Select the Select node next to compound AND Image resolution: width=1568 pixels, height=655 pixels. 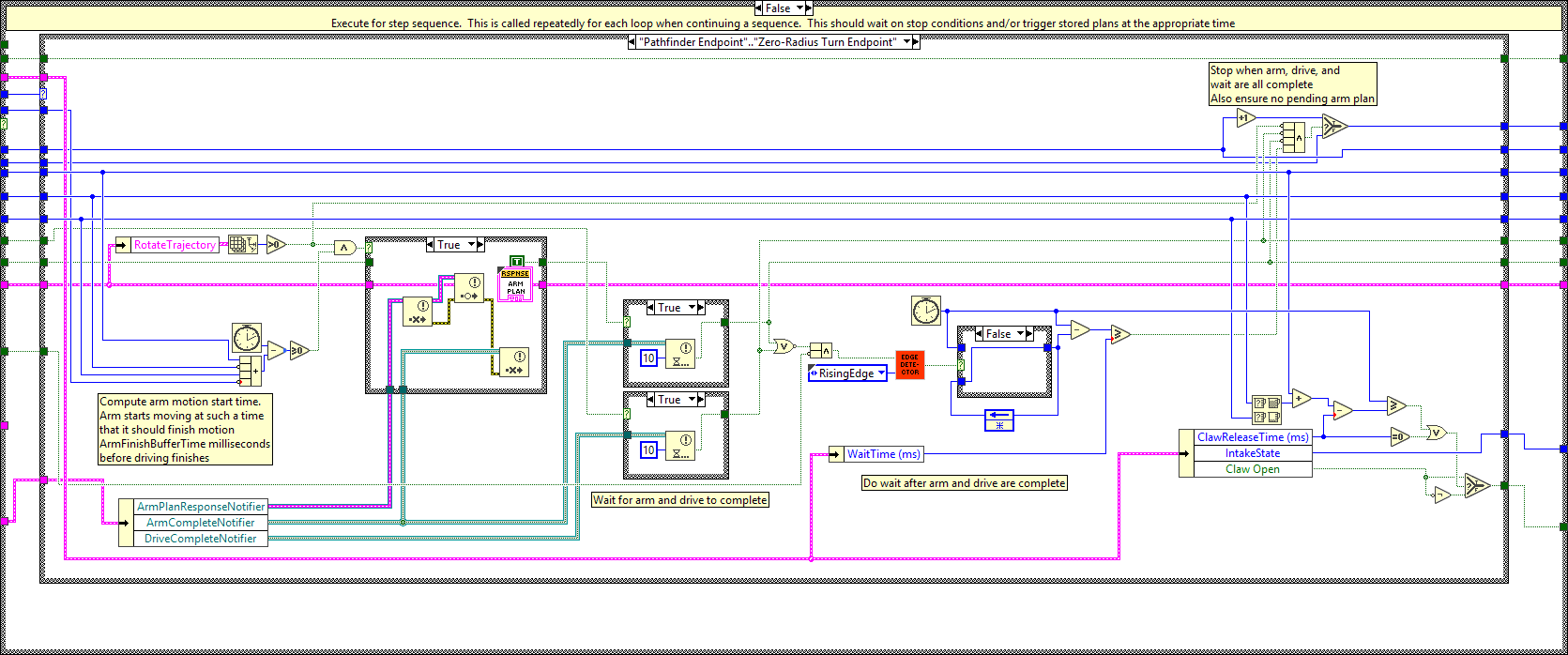click(1332, 126)
